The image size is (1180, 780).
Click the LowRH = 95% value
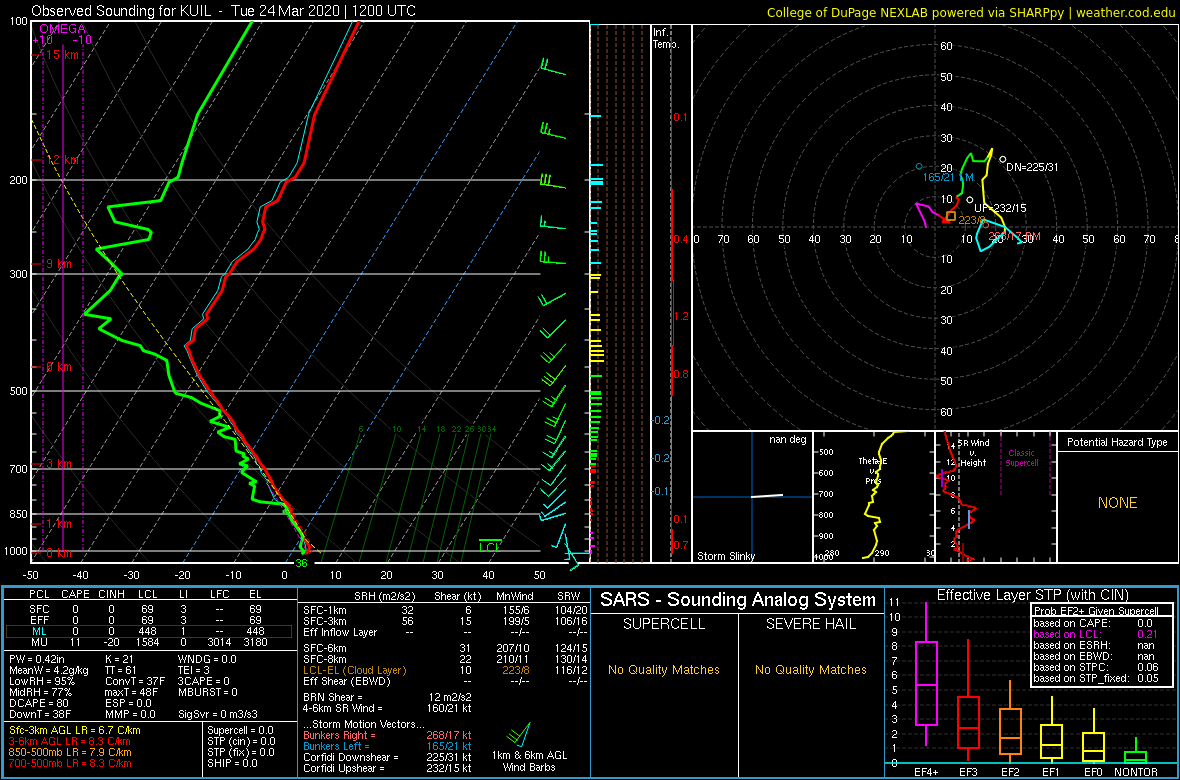(x=40, y=681)
